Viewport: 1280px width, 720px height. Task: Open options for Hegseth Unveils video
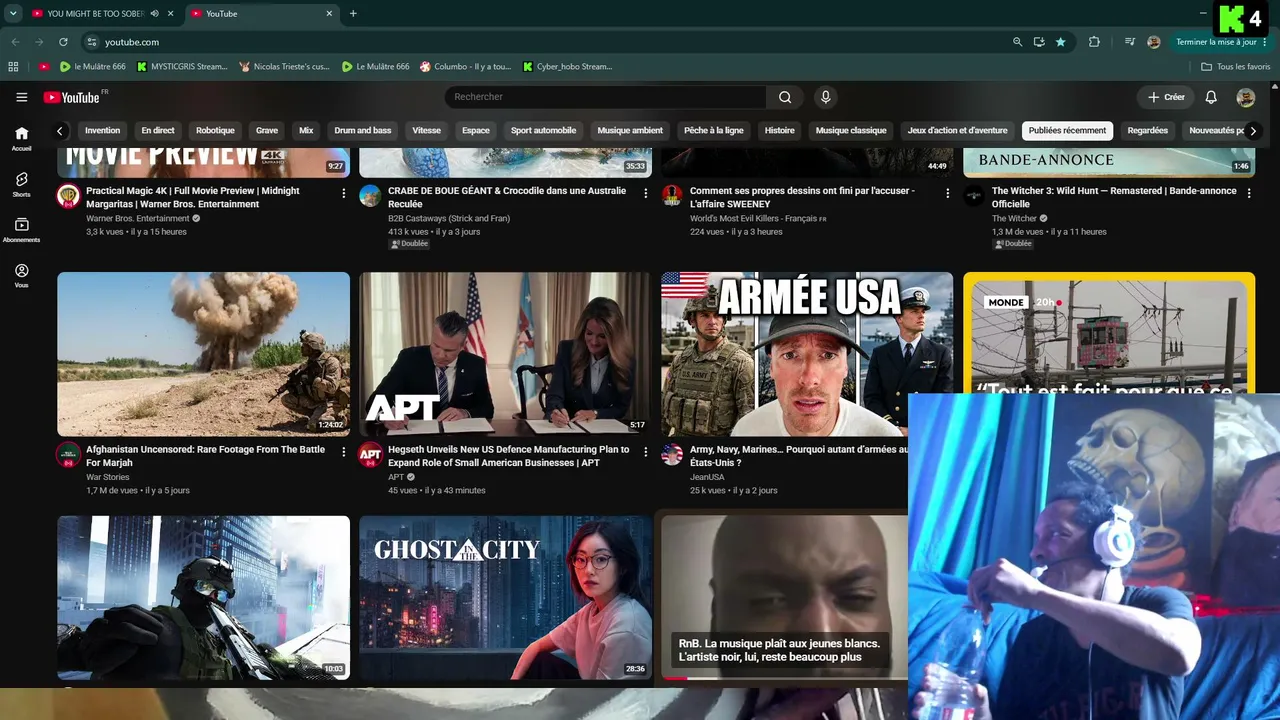646,452
